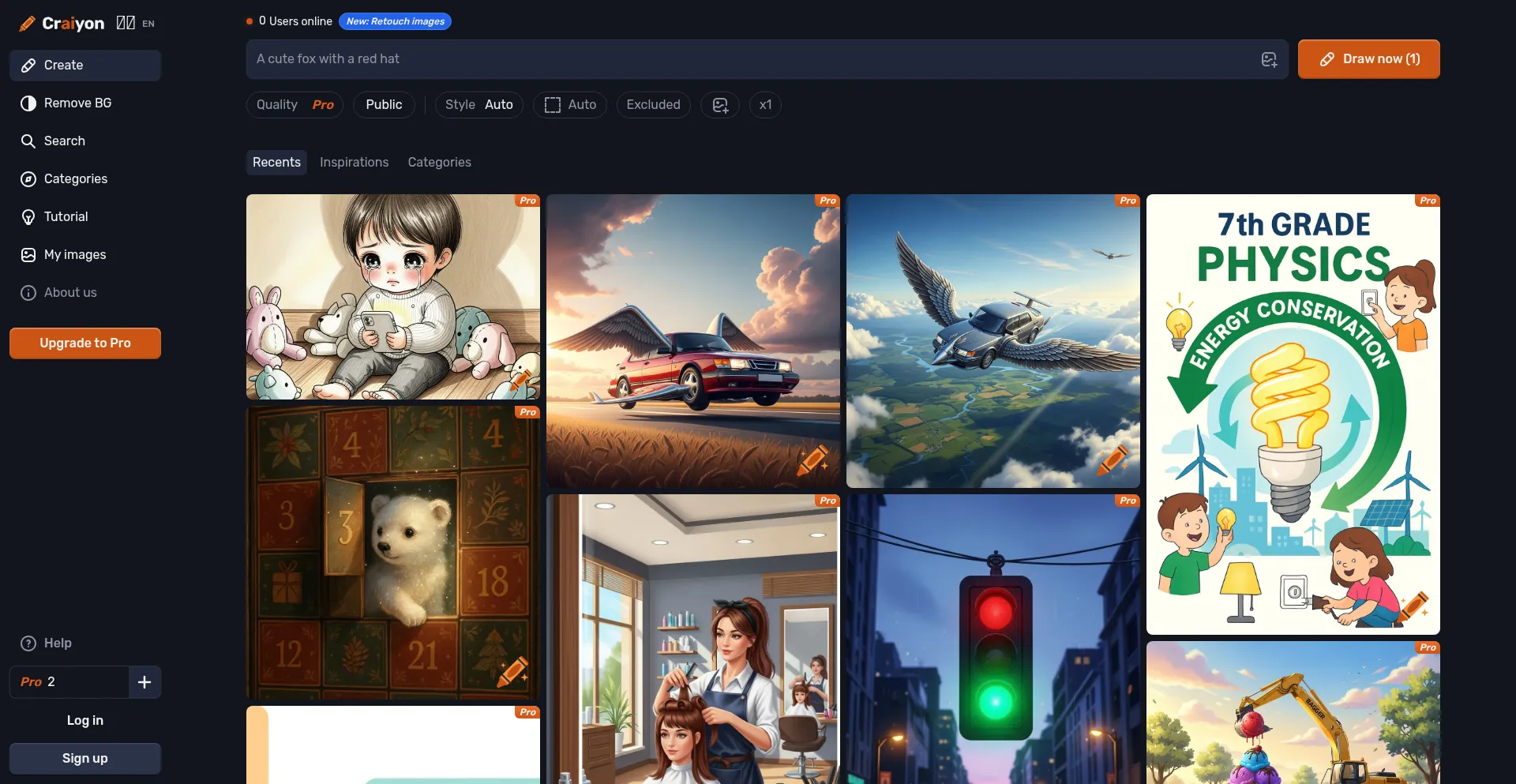
Task: Click the retouch pencil icon on advent calendar image
Action: [512, 672]
